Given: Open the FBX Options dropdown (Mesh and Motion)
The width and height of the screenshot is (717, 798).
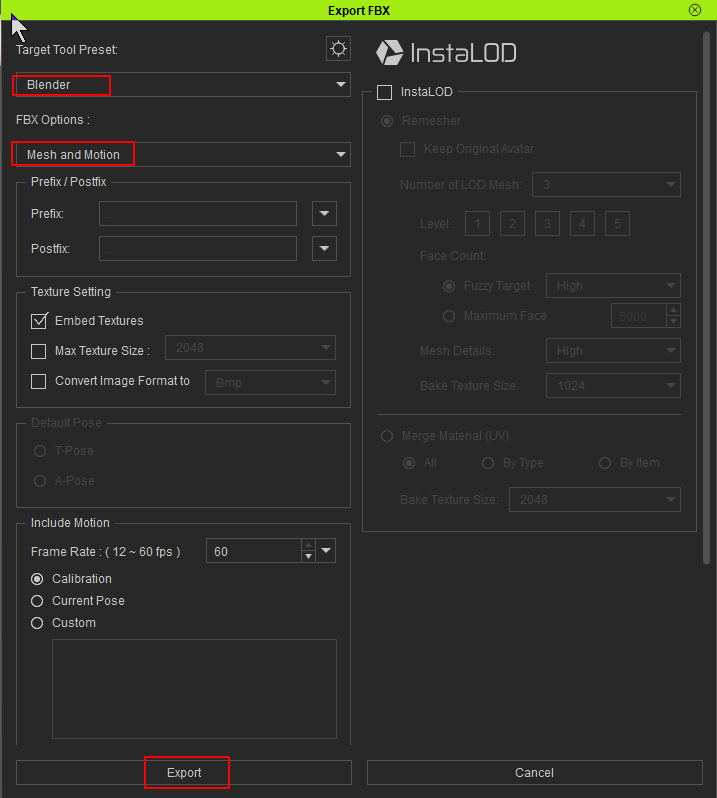Looking at the screenshot, I should click(x=183, y=154).
